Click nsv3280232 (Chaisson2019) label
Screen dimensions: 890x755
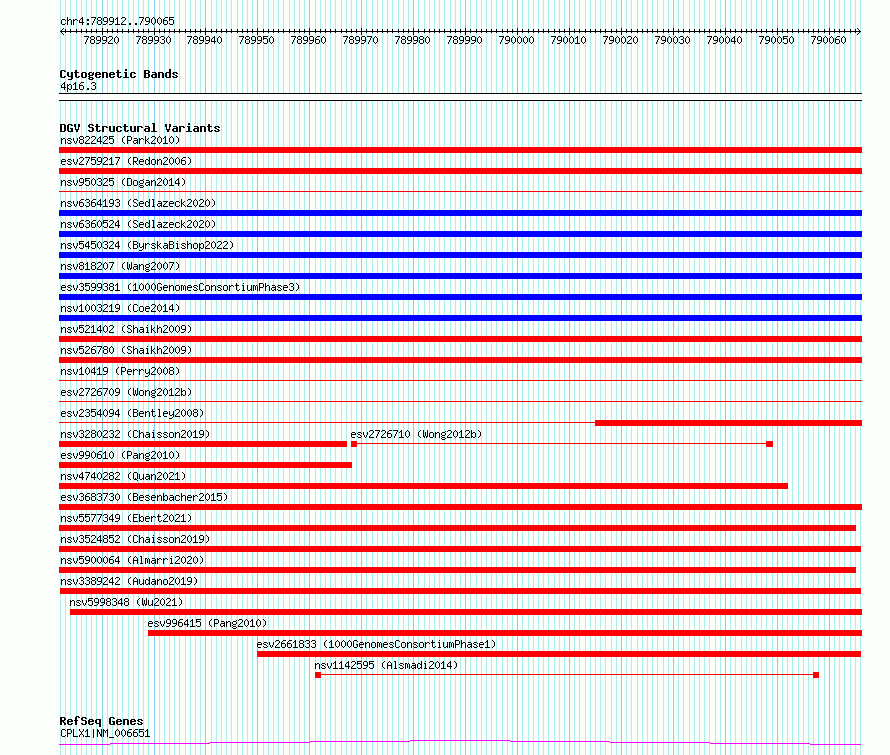[135, 434]
